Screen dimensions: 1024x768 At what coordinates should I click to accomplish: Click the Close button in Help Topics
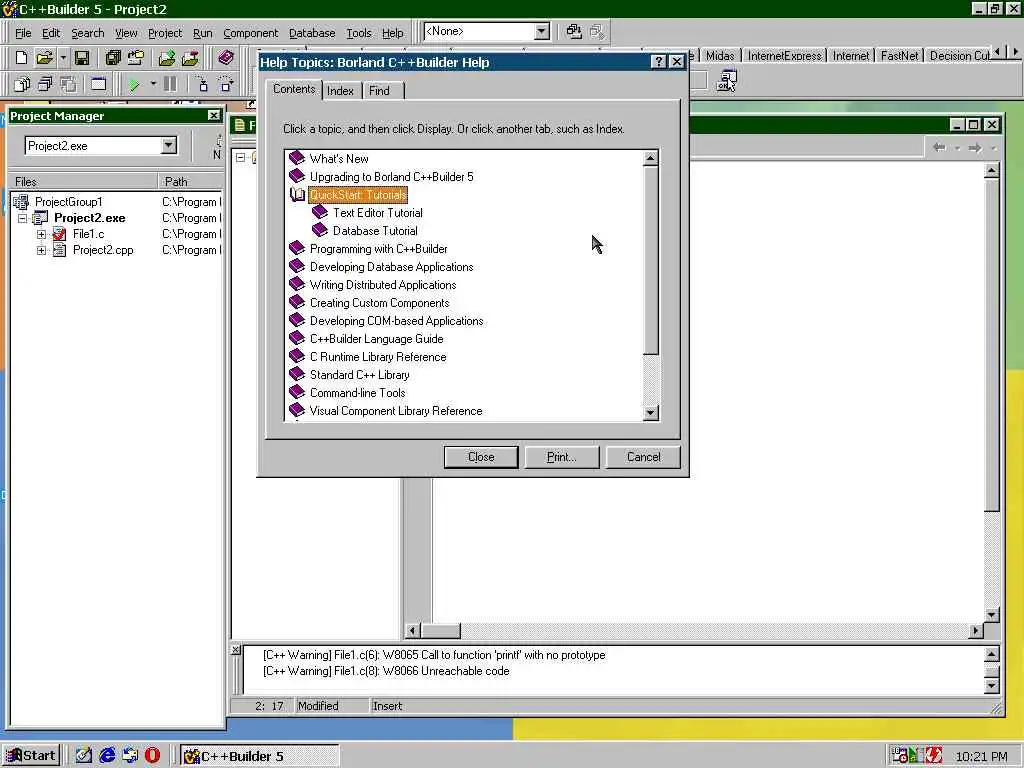[481, 457]
